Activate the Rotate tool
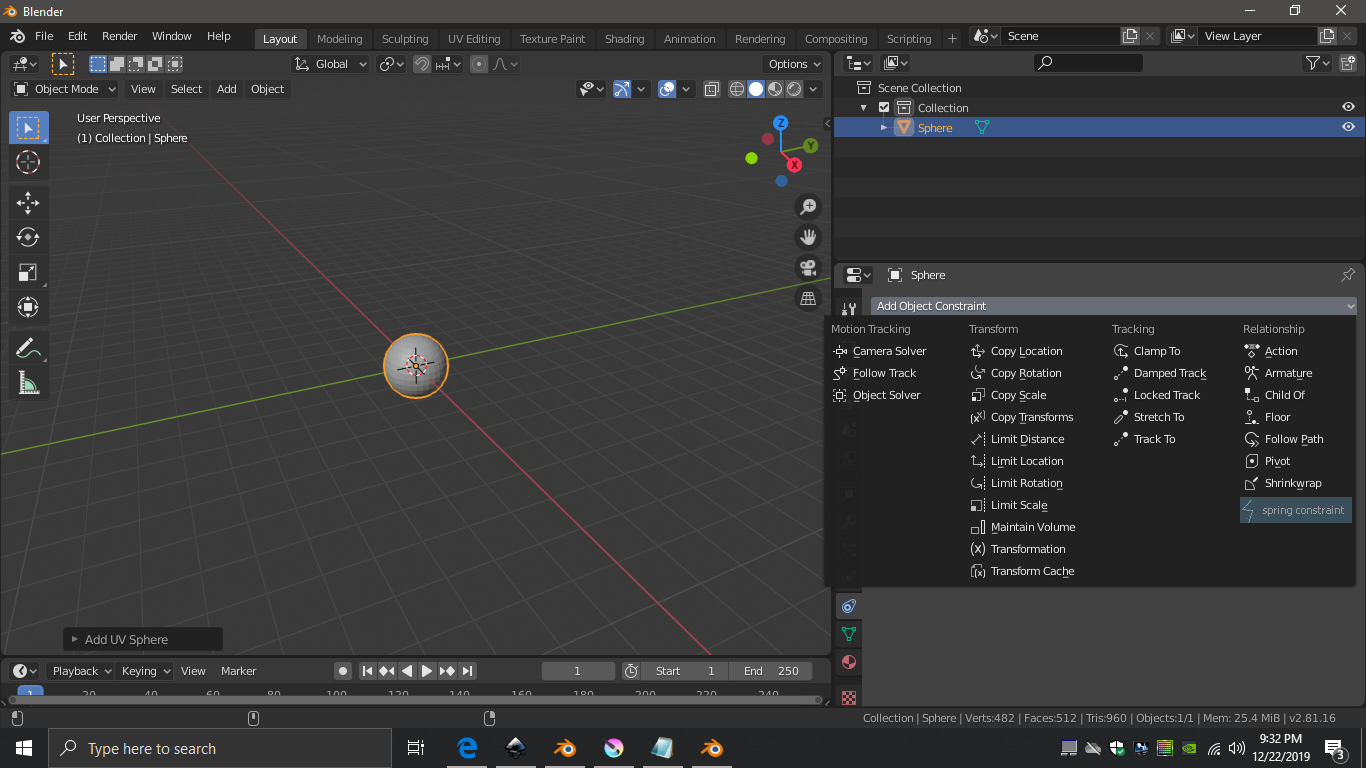Viewport: 1366px width, 768px height. 28,237
